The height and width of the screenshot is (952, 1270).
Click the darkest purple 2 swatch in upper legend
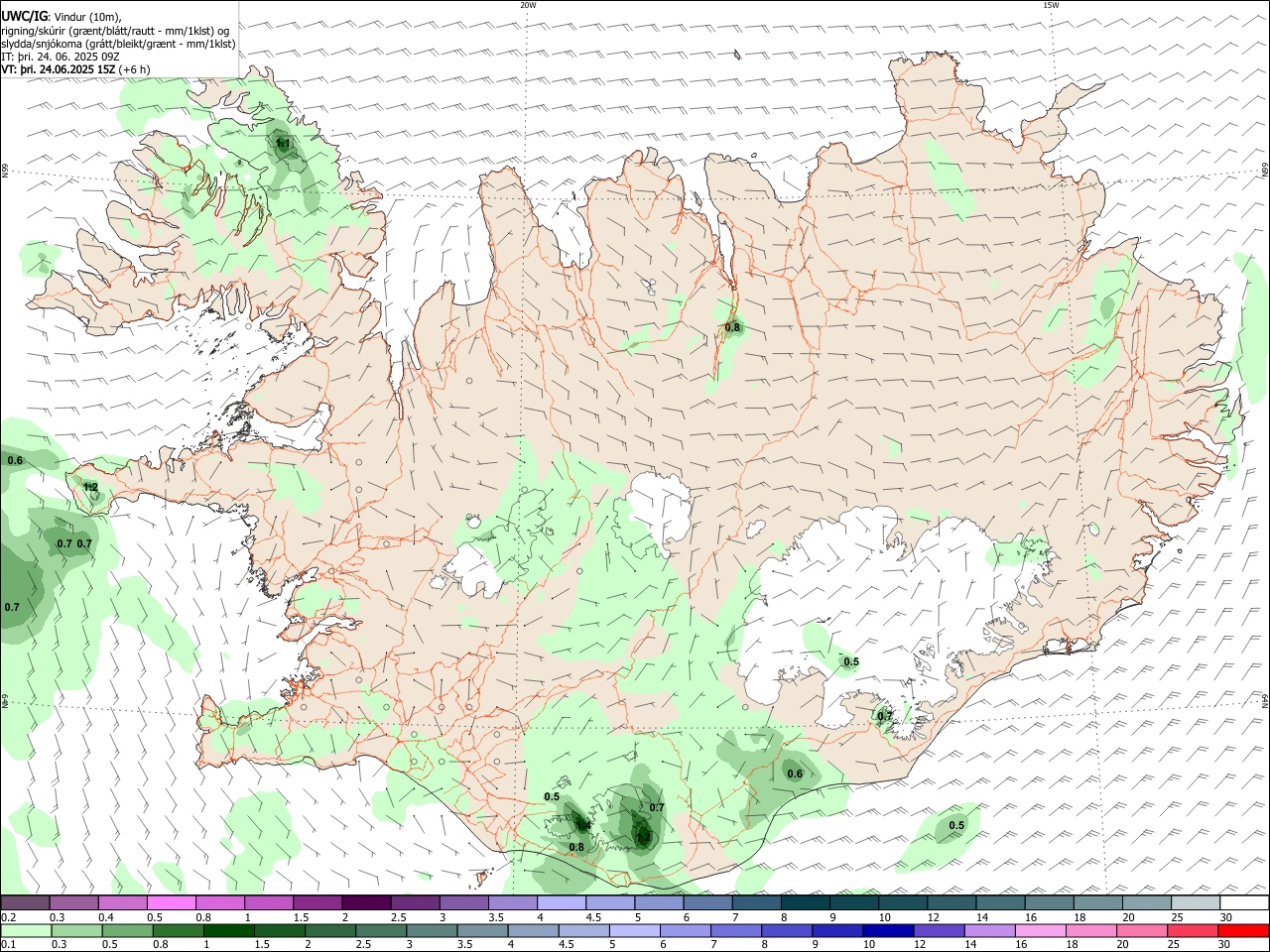click(366, 902)
